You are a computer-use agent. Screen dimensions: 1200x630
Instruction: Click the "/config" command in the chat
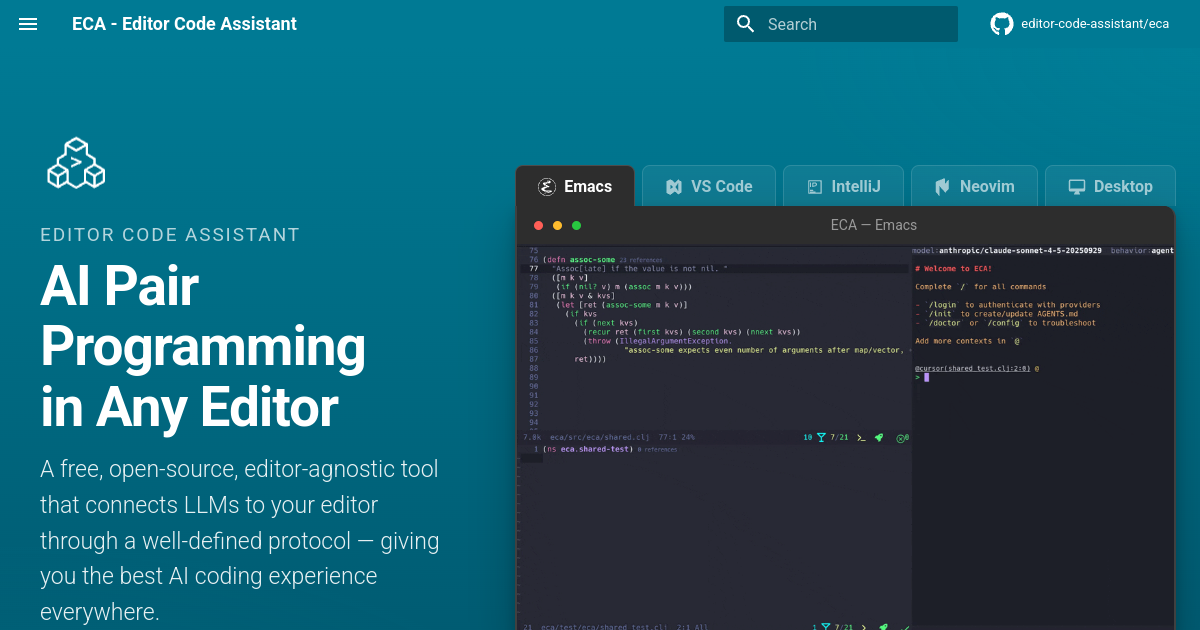pyautogui.click(x=1003, y=323)
